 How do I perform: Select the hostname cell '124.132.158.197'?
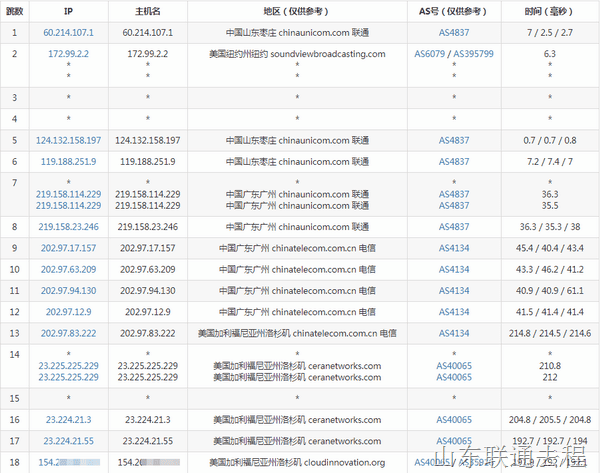coord(148,140)
